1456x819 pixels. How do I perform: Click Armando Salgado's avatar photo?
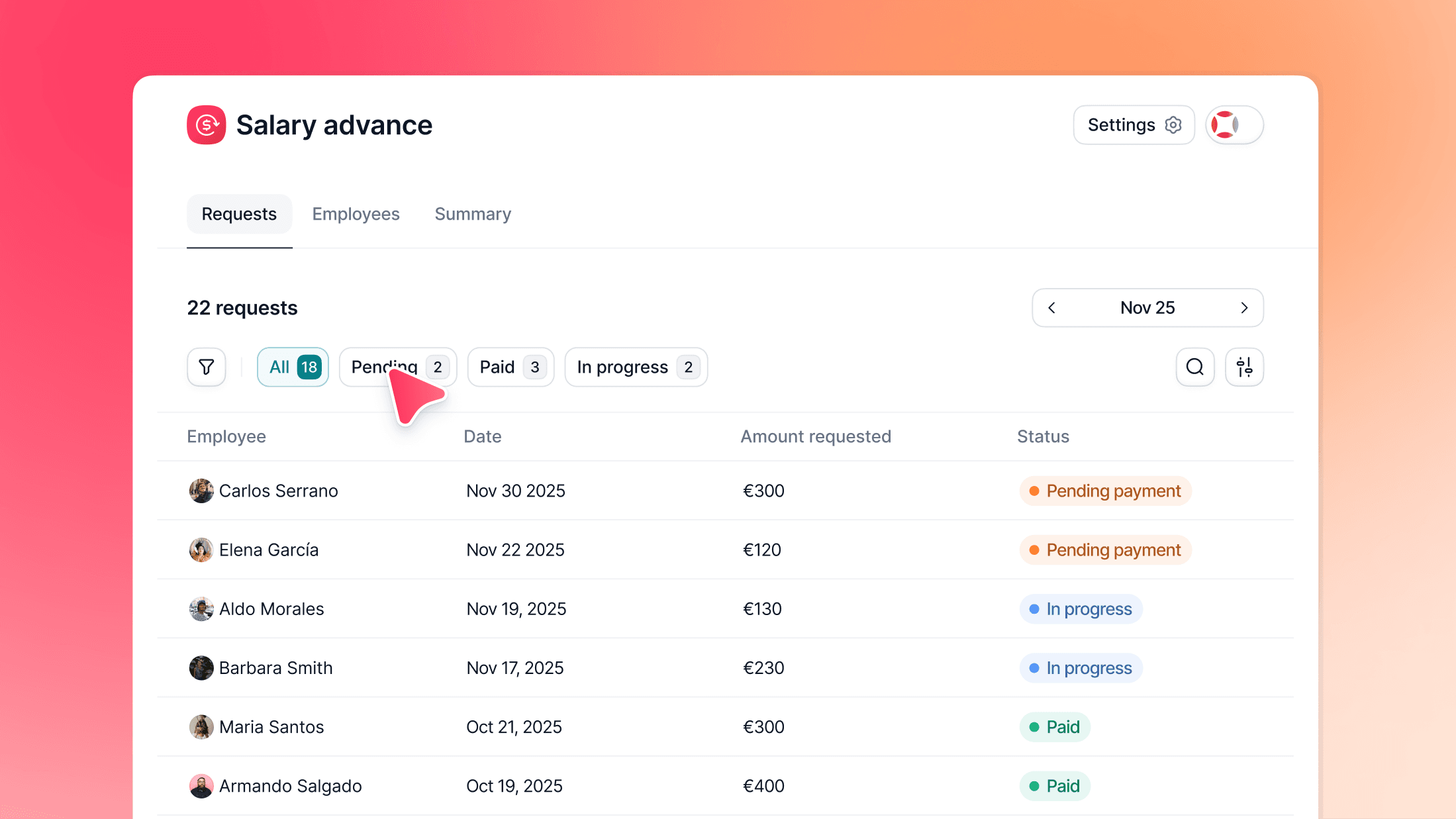[x=201, y=786]
